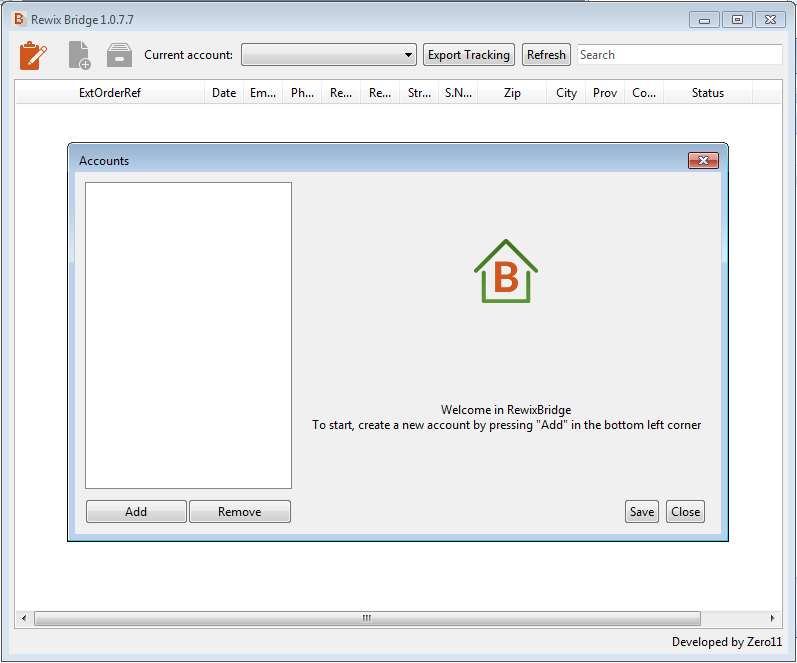The image size is (797, 663).
Task: Click the S.N... column header
Action: [458, 93]
